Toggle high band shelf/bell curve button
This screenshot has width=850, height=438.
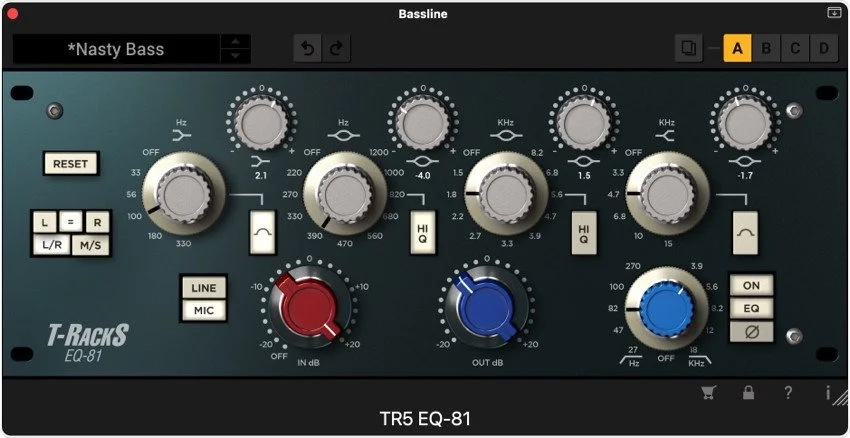(x=745, y=233)
